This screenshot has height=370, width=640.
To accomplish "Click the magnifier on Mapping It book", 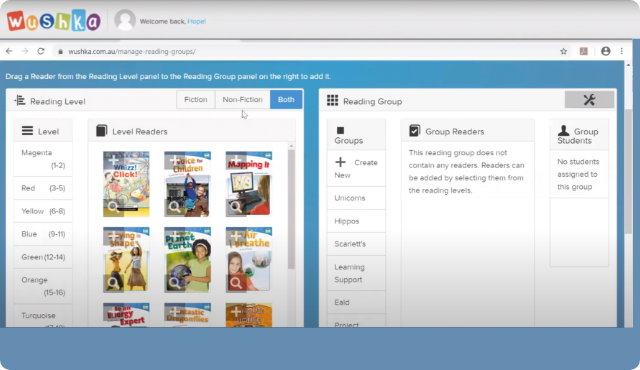I will click(236, 207).
